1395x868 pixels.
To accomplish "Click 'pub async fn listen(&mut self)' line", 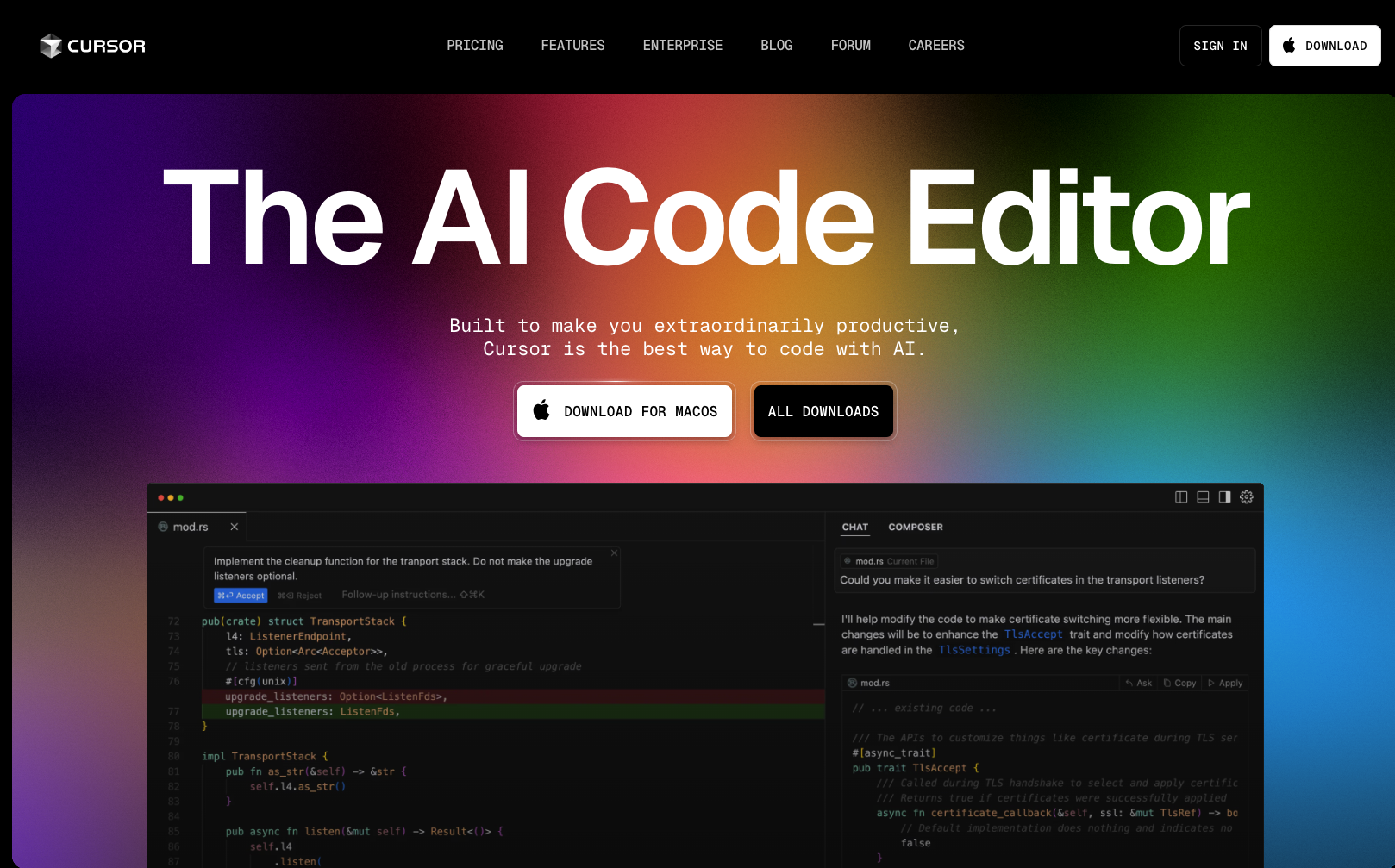I will pyautogui.click(x=365, y=832).
